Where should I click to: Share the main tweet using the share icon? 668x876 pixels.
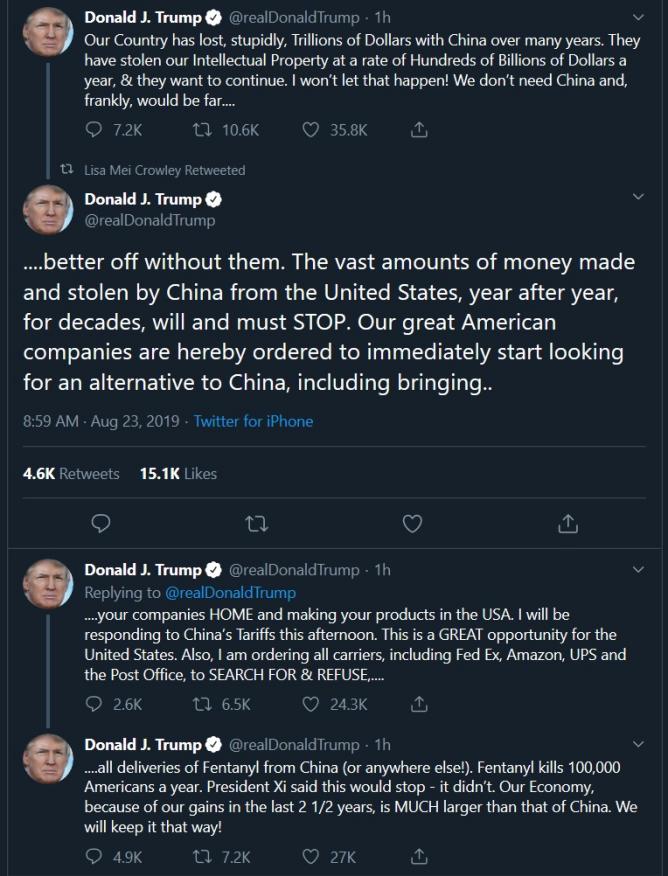click(x=567, y=522)
